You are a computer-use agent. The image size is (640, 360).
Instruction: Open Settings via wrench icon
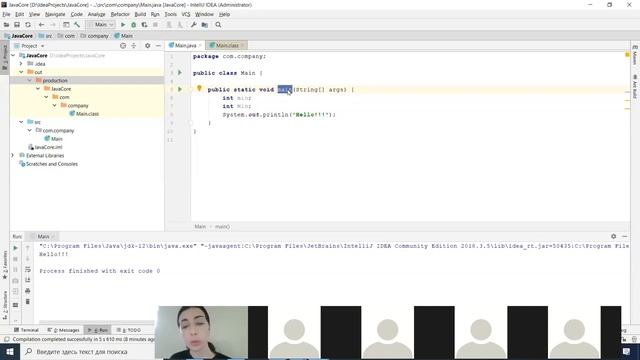193,25
